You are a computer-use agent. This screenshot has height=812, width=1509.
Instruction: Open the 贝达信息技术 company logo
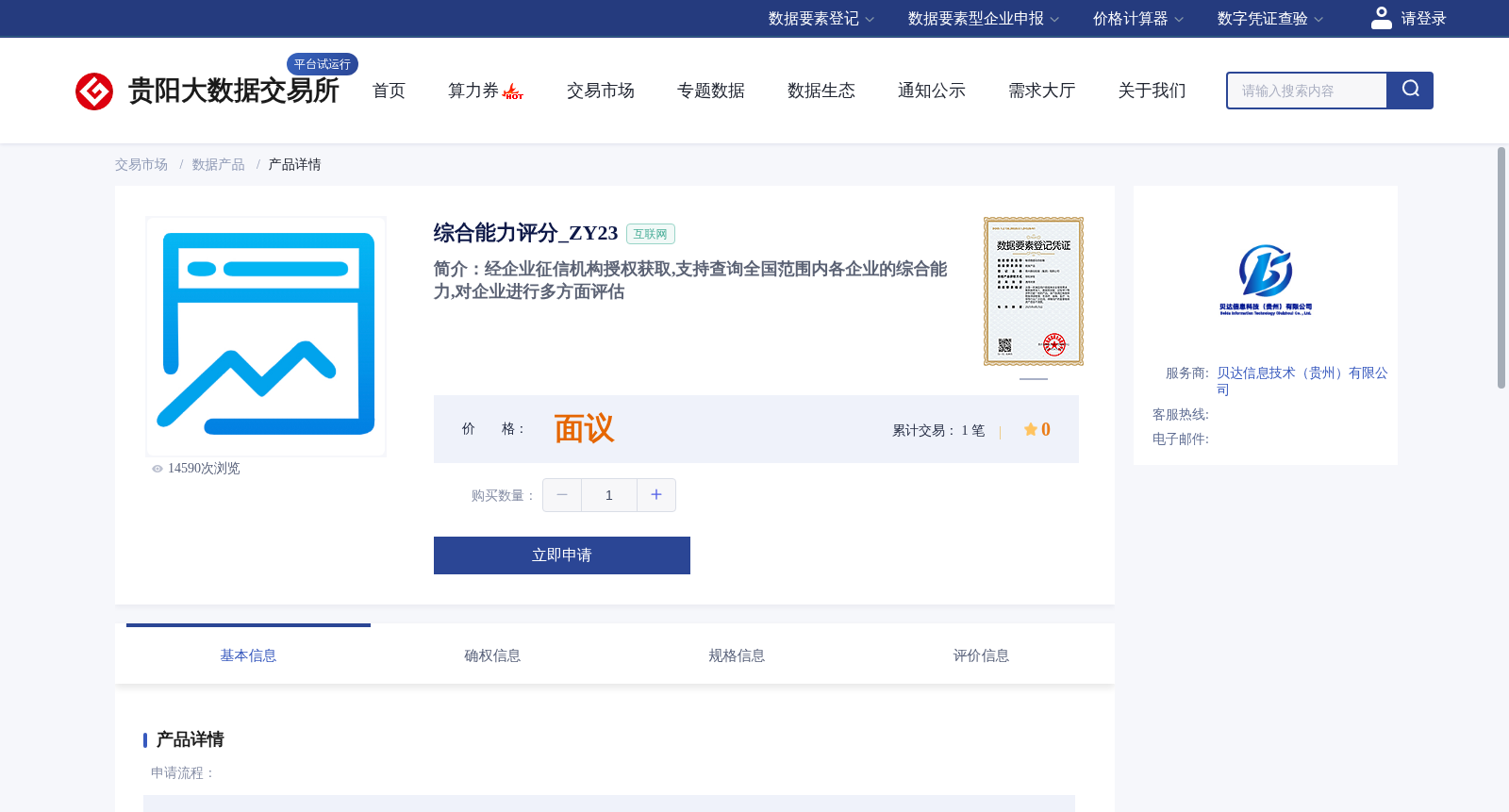[1265, 278]
